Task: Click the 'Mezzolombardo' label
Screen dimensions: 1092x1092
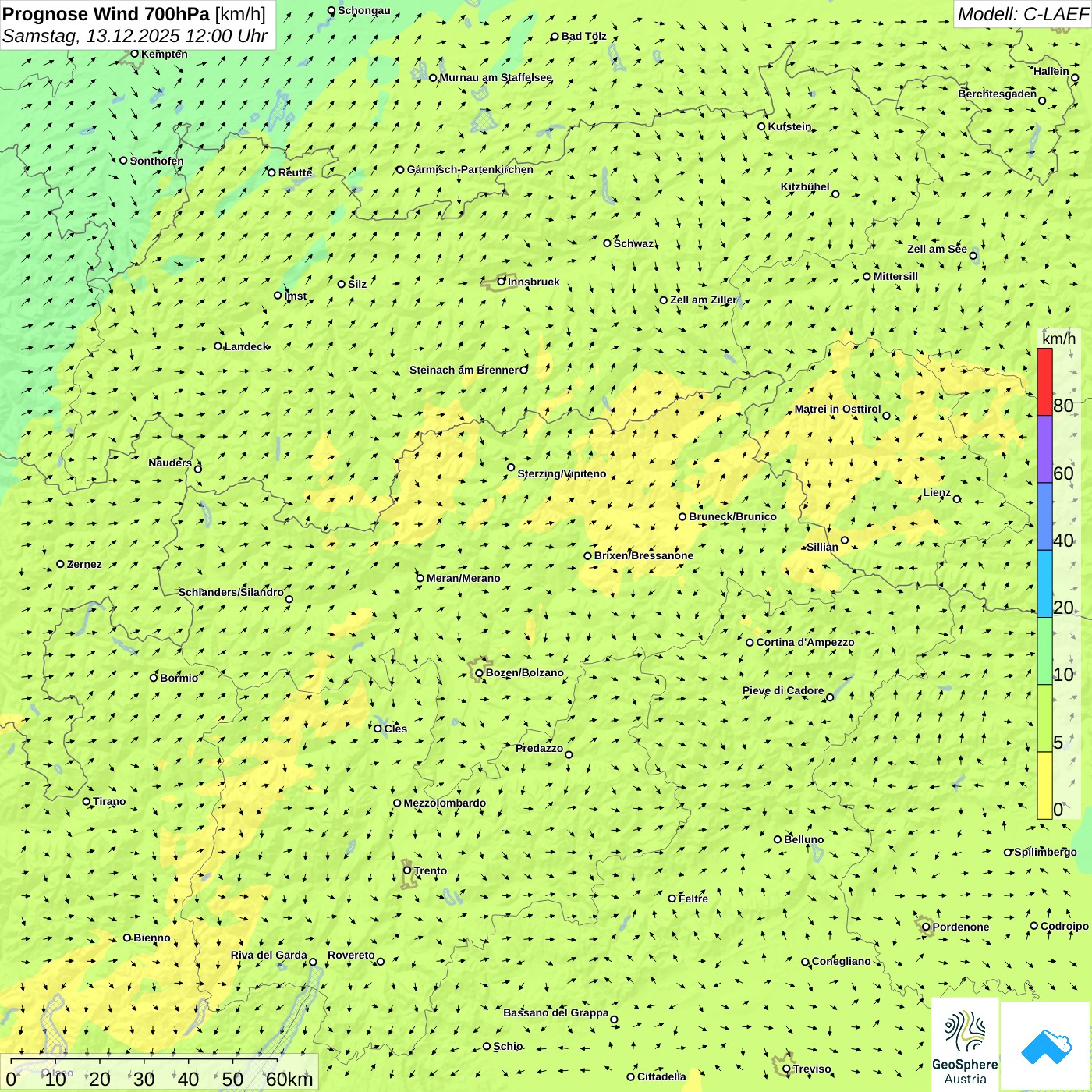Action: coord(445,803)
